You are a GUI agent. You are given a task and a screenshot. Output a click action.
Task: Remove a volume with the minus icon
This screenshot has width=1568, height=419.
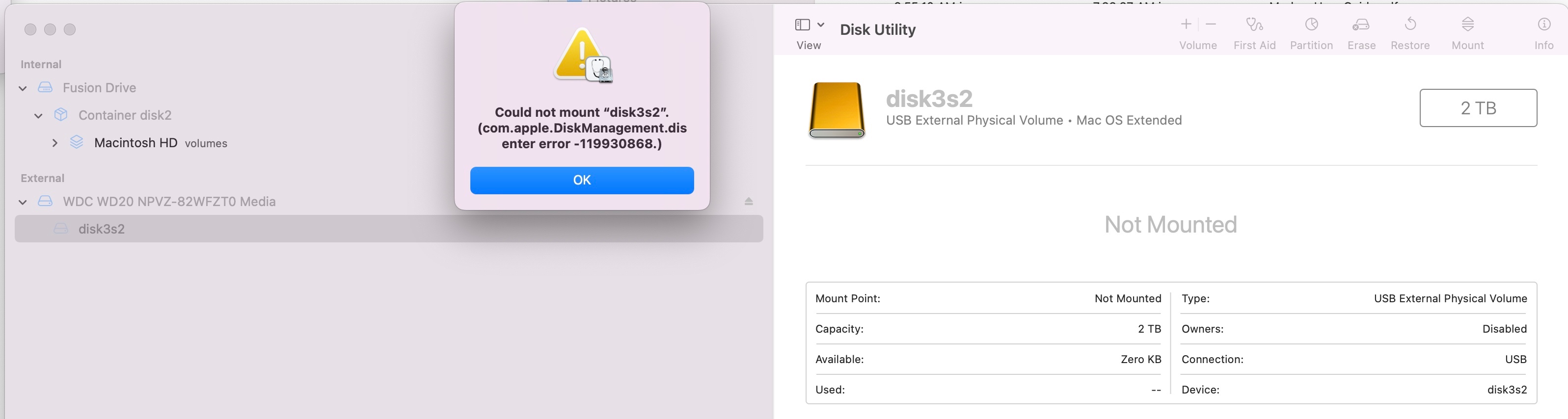1211,25
